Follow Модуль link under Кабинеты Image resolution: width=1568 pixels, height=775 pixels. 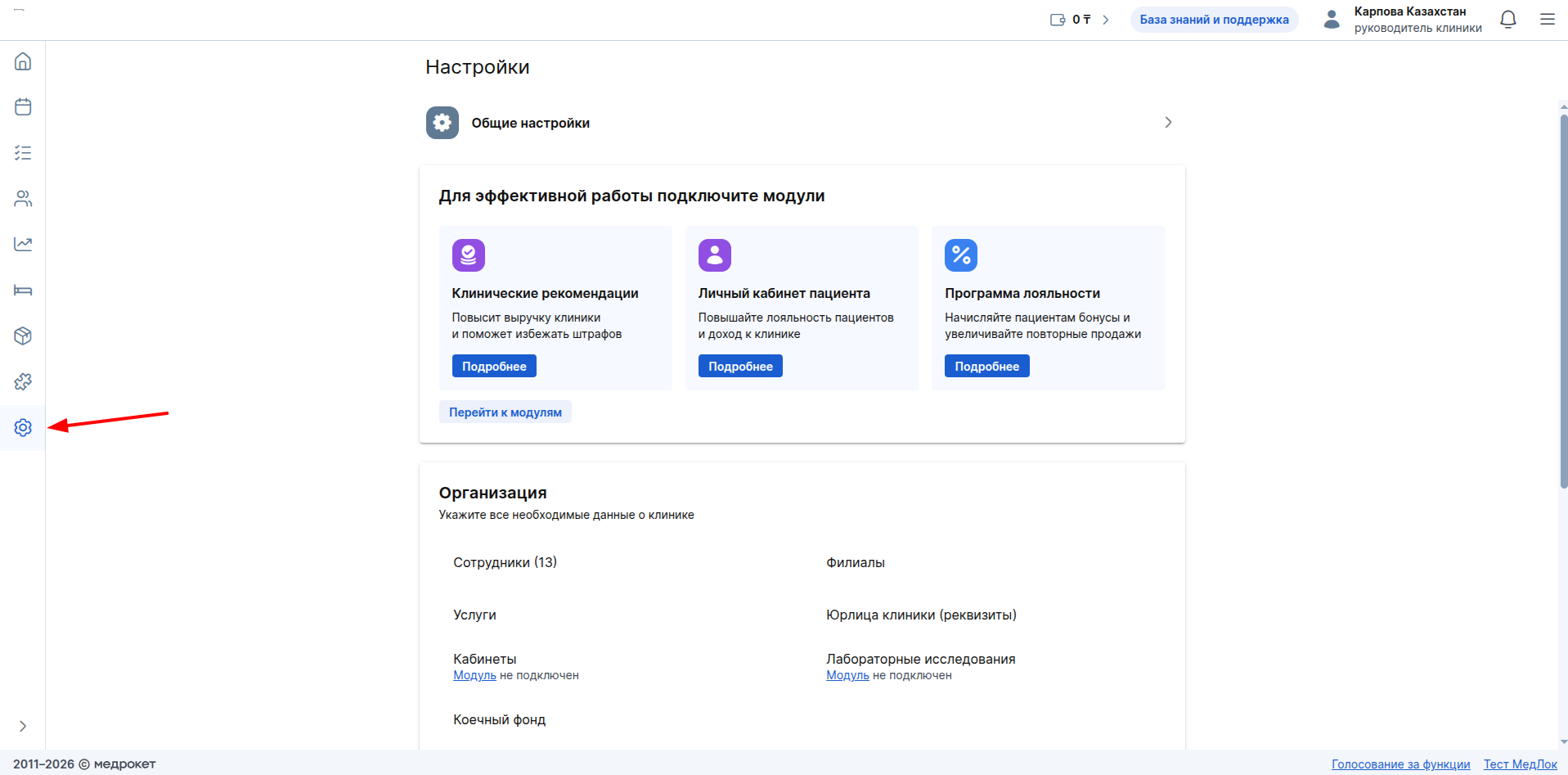pos(474,675)
